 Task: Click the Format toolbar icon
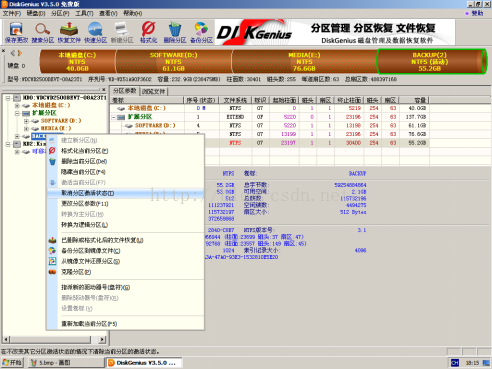pos(148,32)
